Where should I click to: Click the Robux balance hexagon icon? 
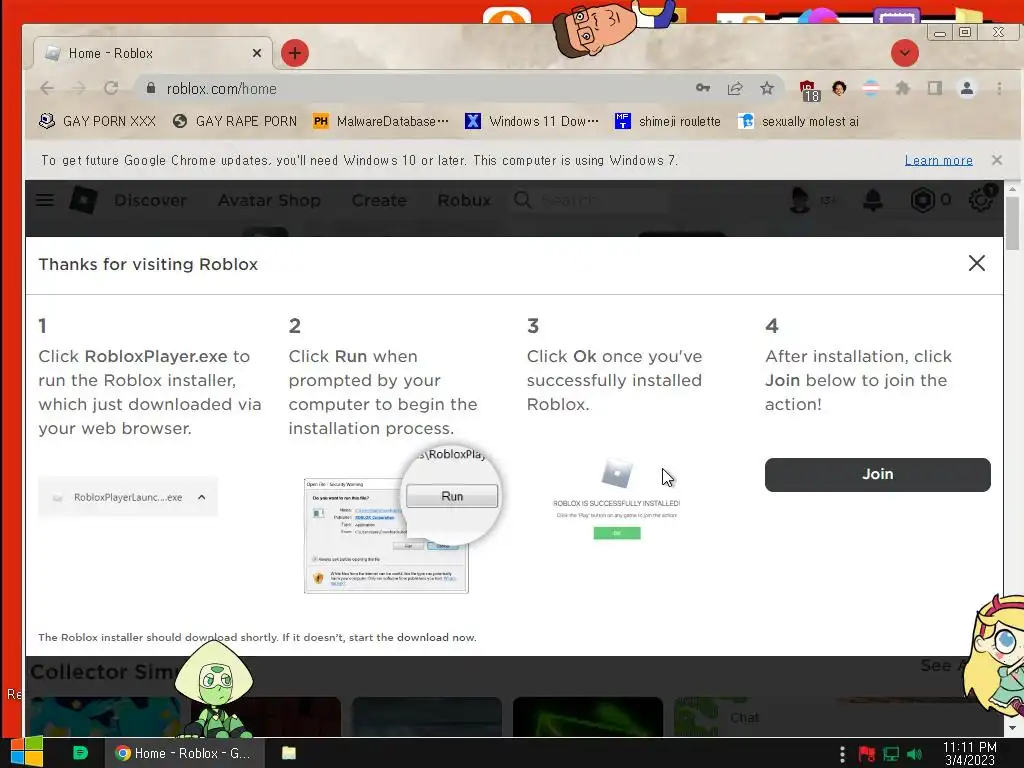922,200
